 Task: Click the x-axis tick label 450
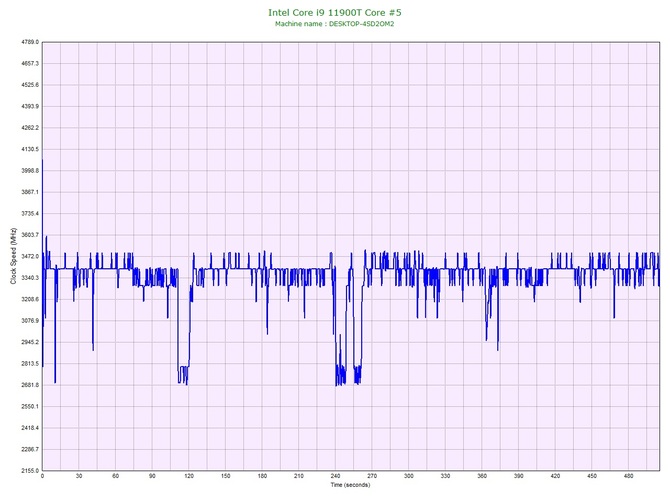[592, 476]
